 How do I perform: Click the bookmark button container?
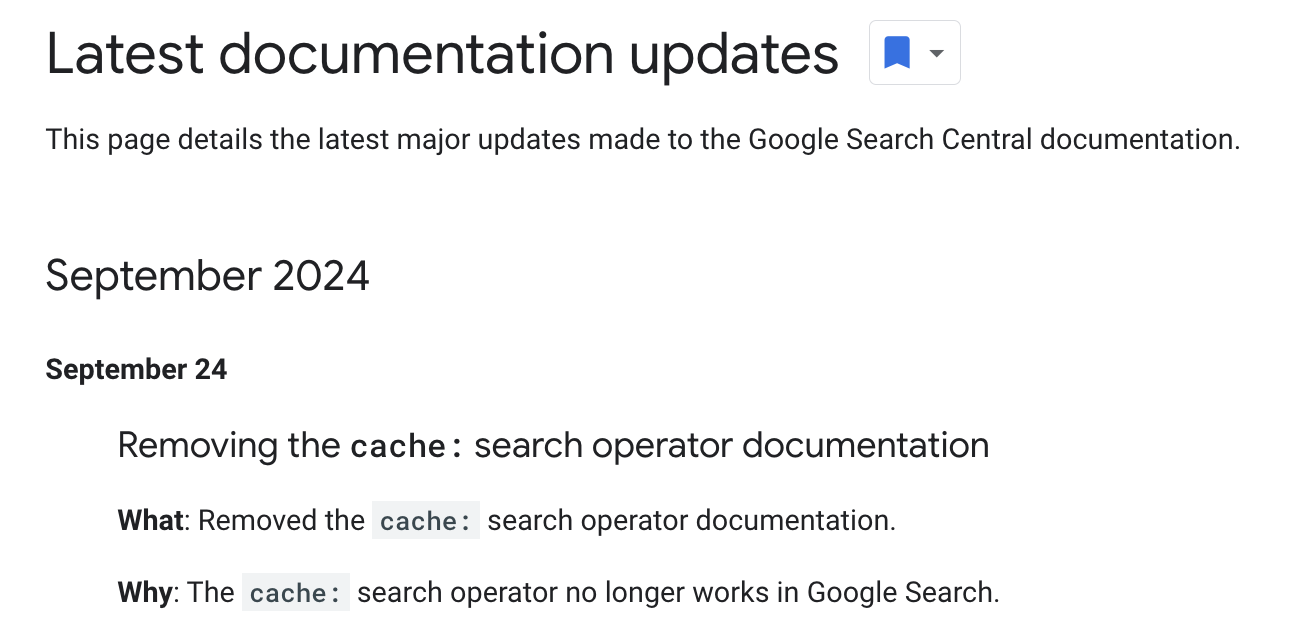tap(914, 52)
